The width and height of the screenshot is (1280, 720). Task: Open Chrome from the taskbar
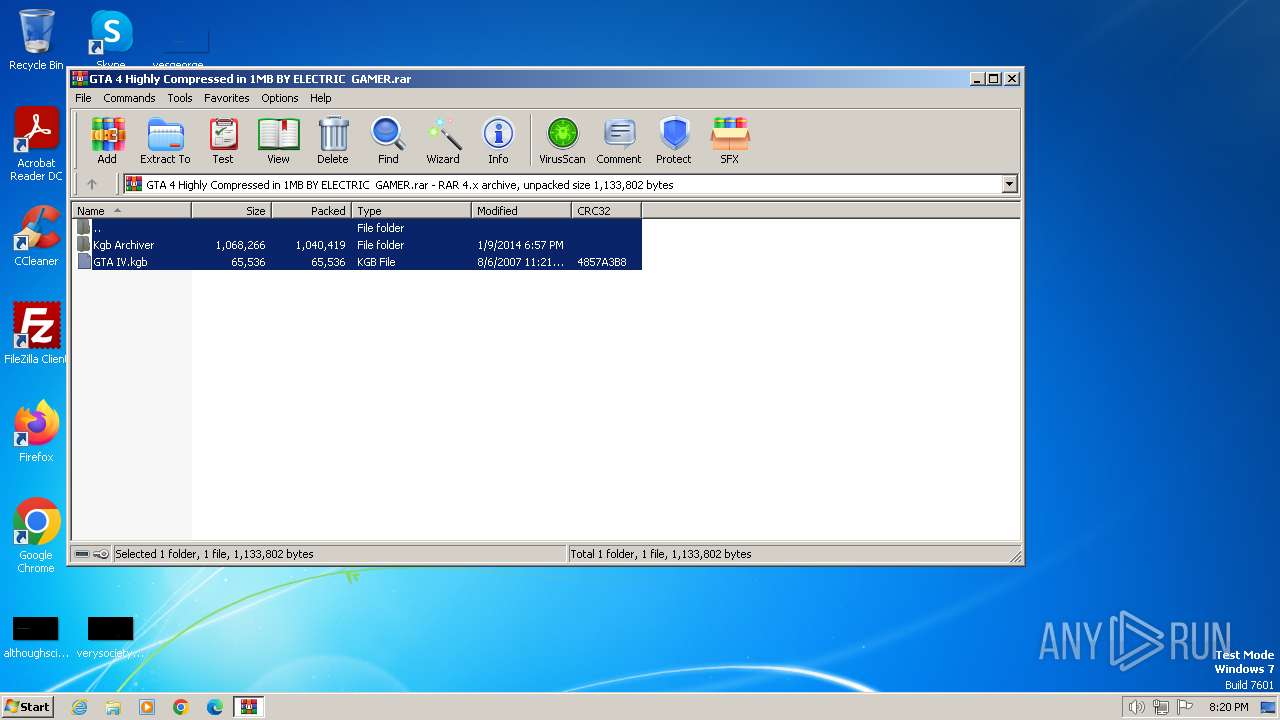click(181, 707)
